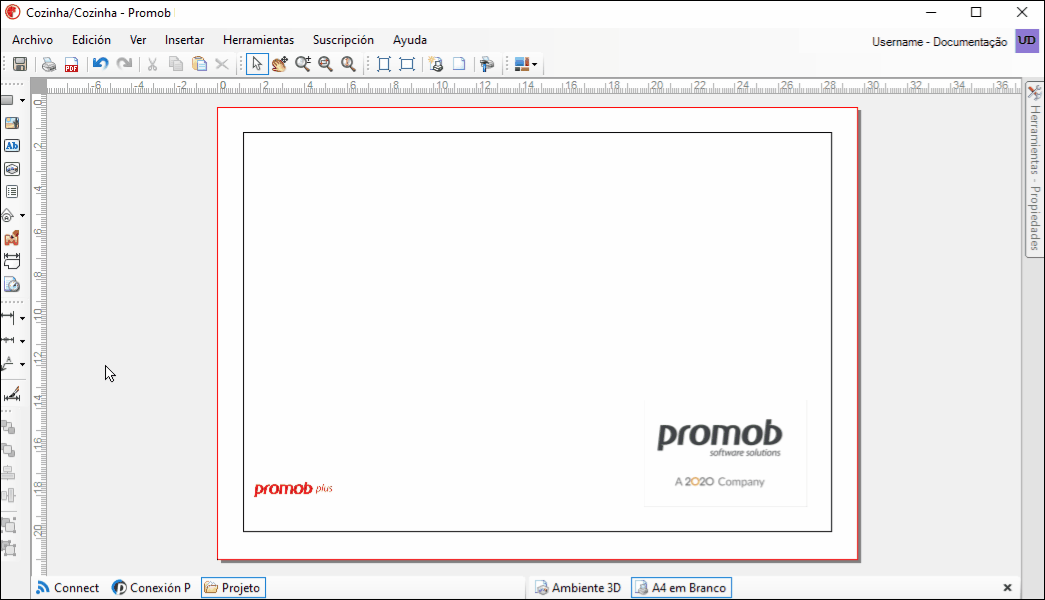Click the zoom out magnifier
The height and width of the screenshot is (600, 1045).
326,64
